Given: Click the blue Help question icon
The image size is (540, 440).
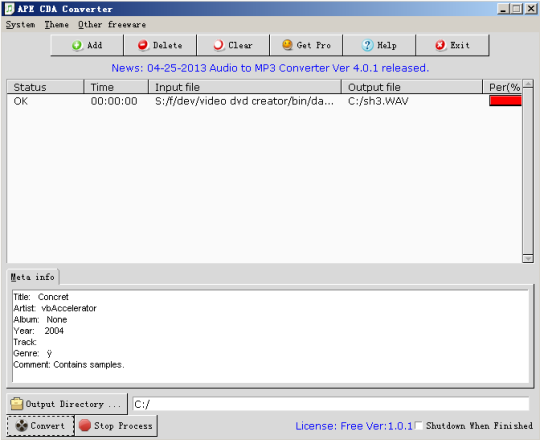Looking at the screenshot, I should pyautogui.click(x=367, y=45).
